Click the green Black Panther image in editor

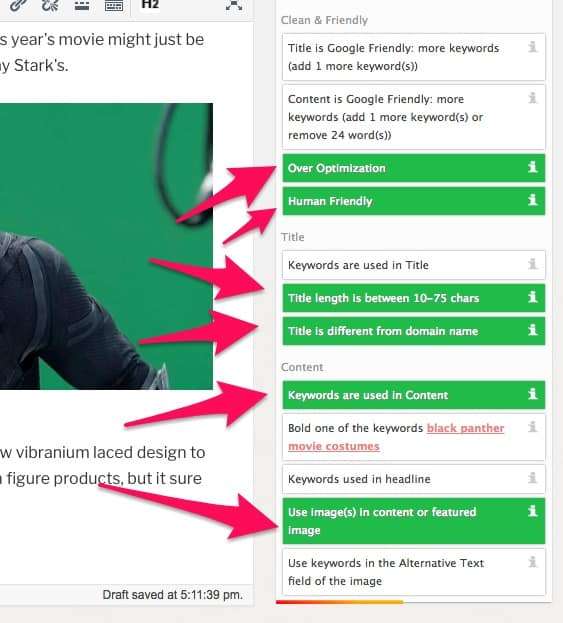(x=106, y=246)
